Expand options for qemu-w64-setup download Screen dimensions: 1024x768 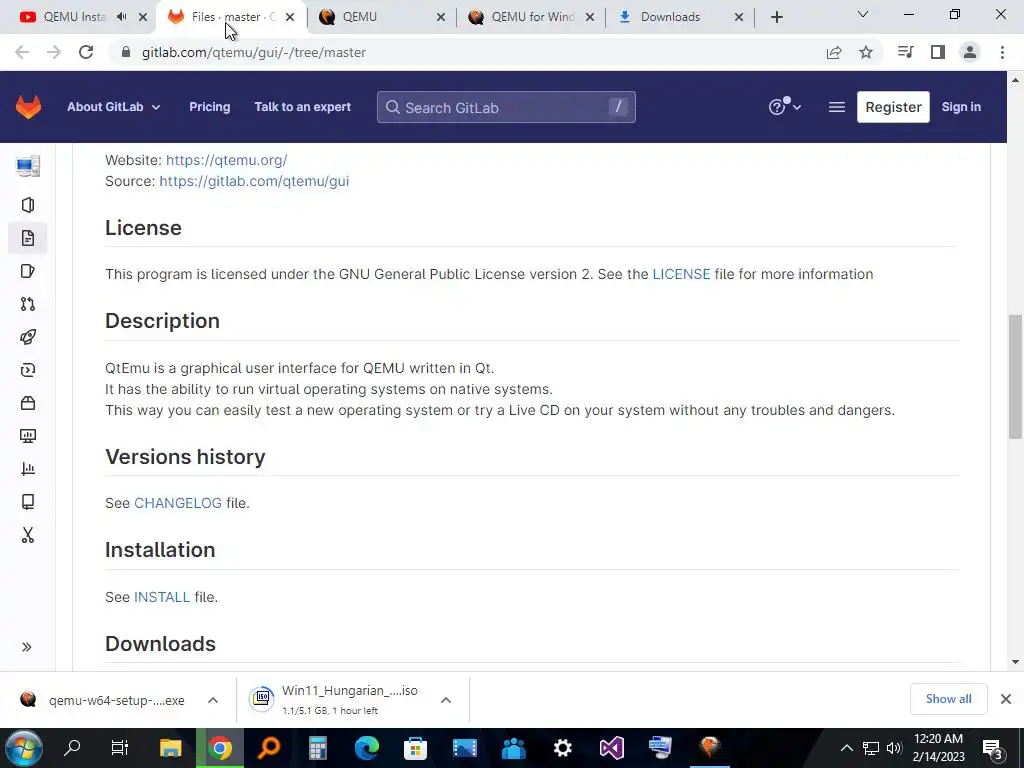213,700
